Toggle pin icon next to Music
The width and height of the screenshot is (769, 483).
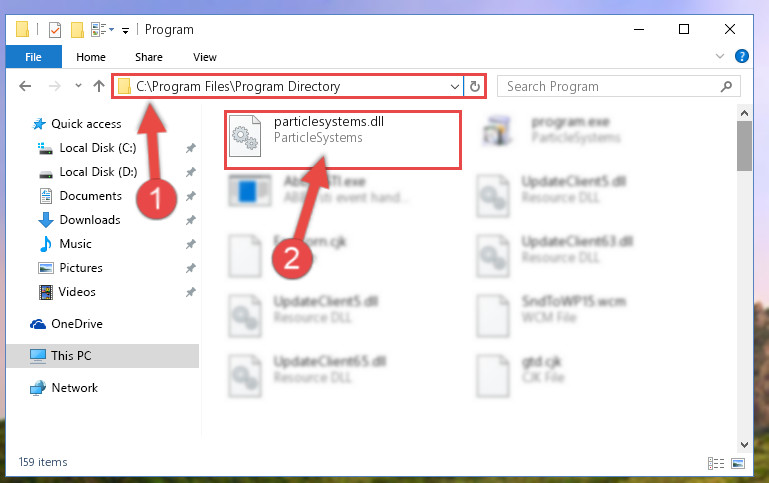(190, 244)
